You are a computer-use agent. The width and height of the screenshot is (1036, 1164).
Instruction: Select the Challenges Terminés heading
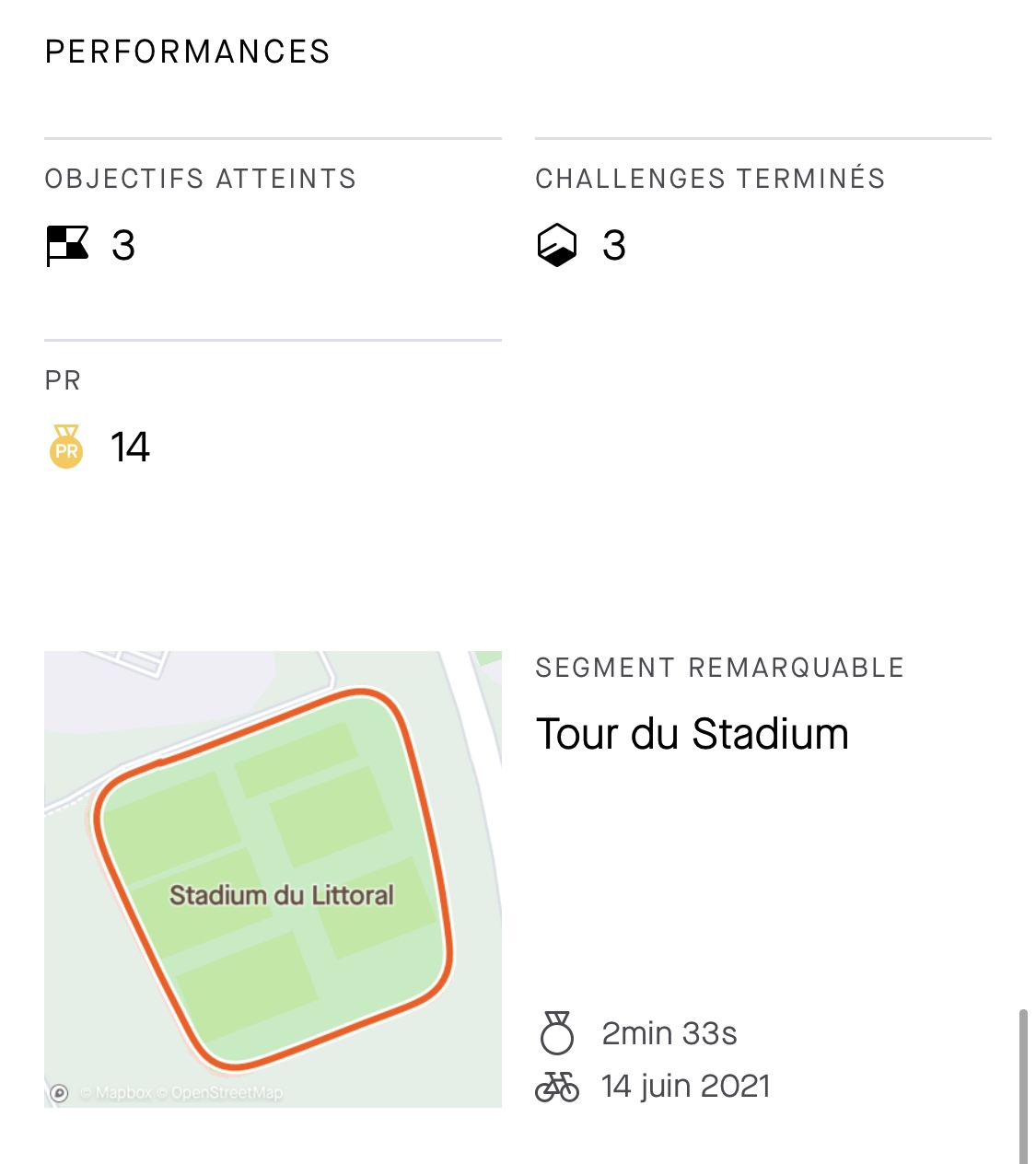pyautogui.click(x=710, y=179)
